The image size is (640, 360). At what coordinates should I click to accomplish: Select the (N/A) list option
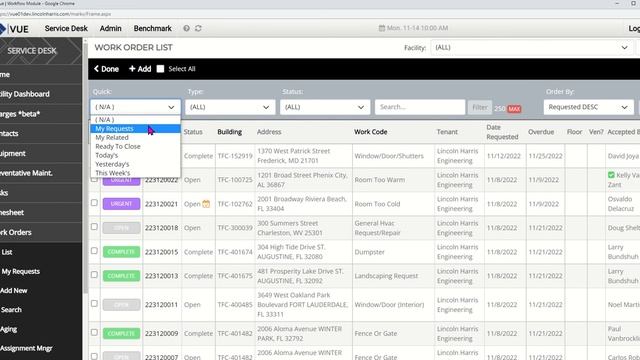pyautogui.click(x=135, y=120)
